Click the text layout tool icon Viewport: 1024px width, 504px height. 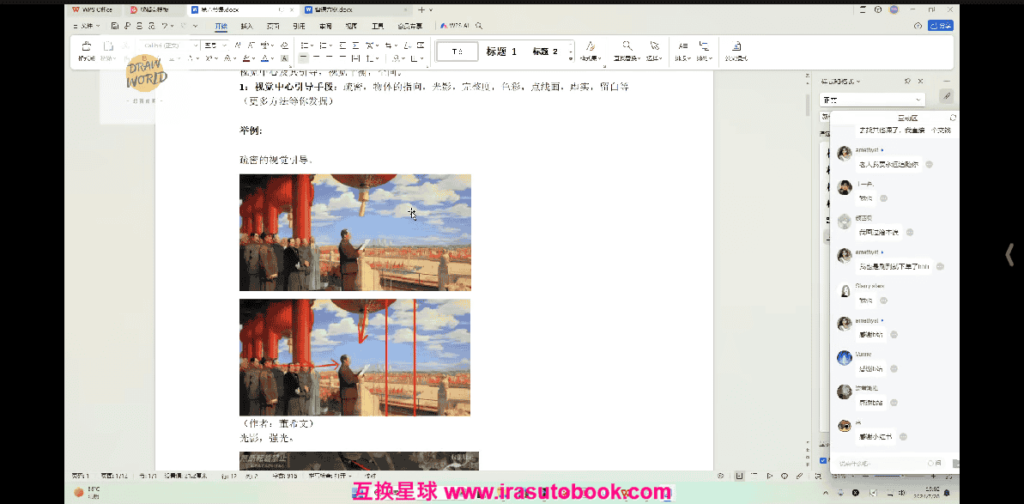tap(683, 45)
